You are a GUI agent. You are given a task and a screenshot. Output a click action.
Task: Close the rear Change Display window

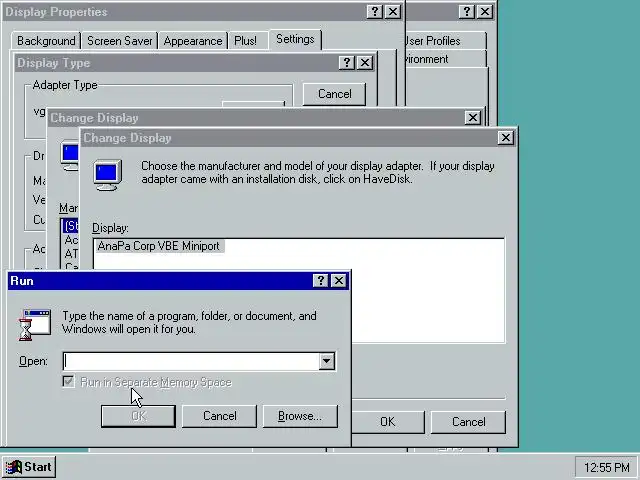coord(473,118)
